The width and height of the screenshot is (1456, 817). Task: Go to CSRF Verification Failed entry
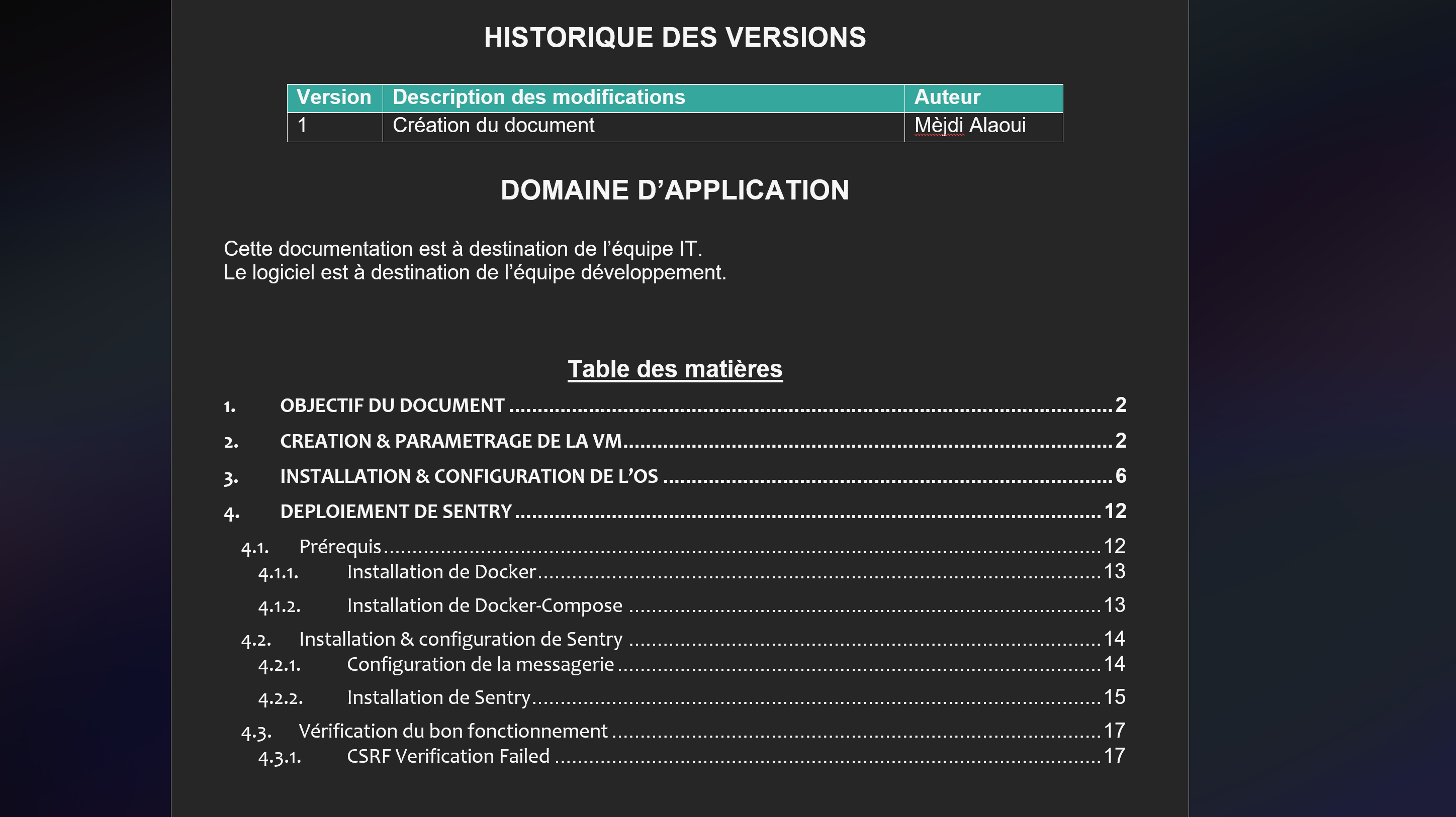447,757
